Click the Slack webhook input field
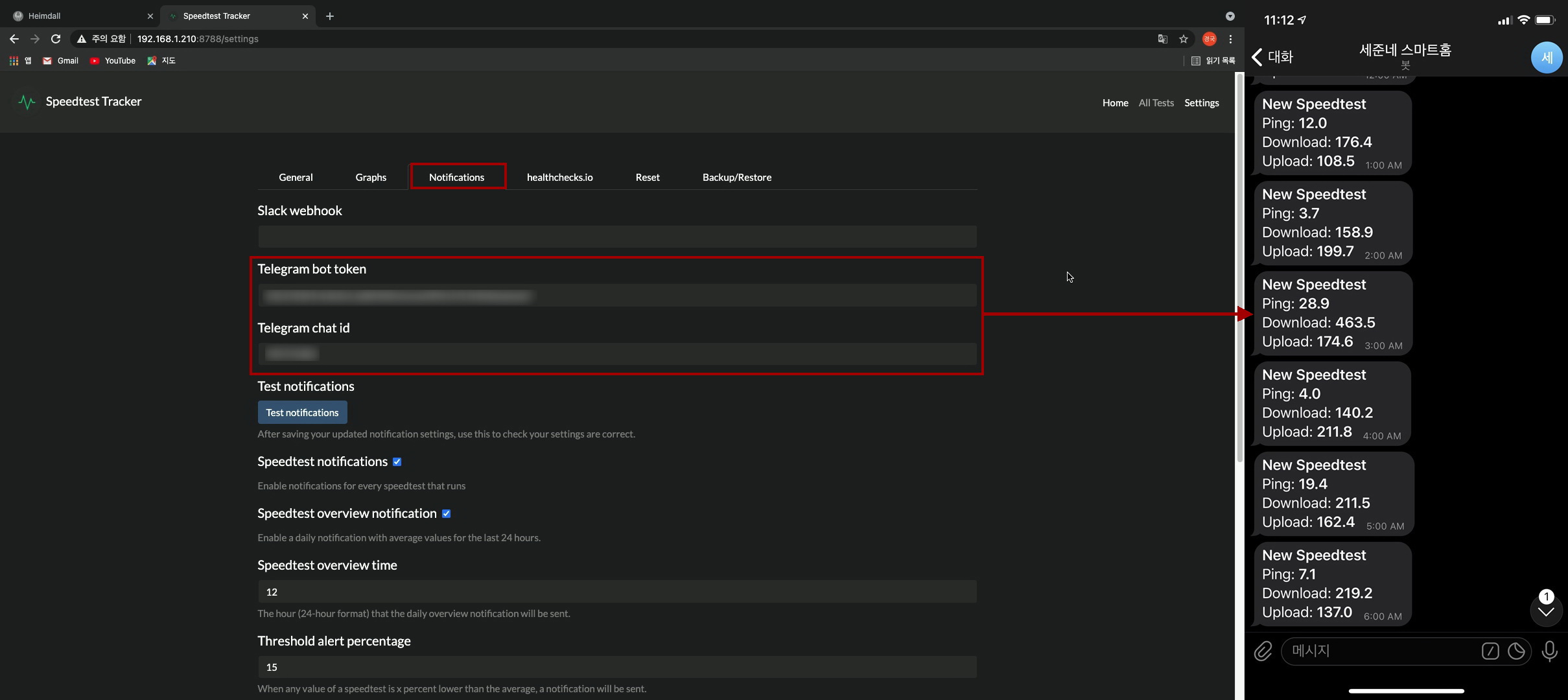The image size is (1568, 700). [616, 237]
